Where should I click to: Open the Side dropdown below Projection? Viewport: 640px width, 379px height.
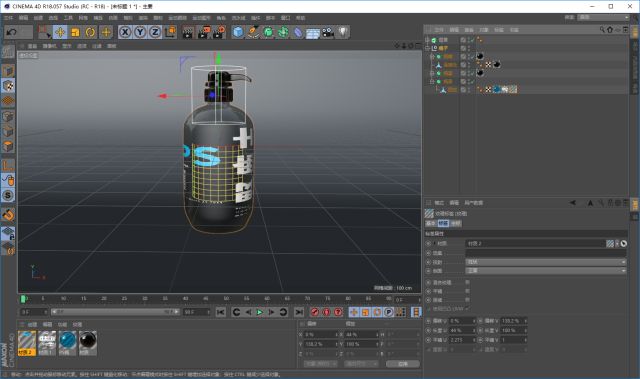(x=546, y=270)
